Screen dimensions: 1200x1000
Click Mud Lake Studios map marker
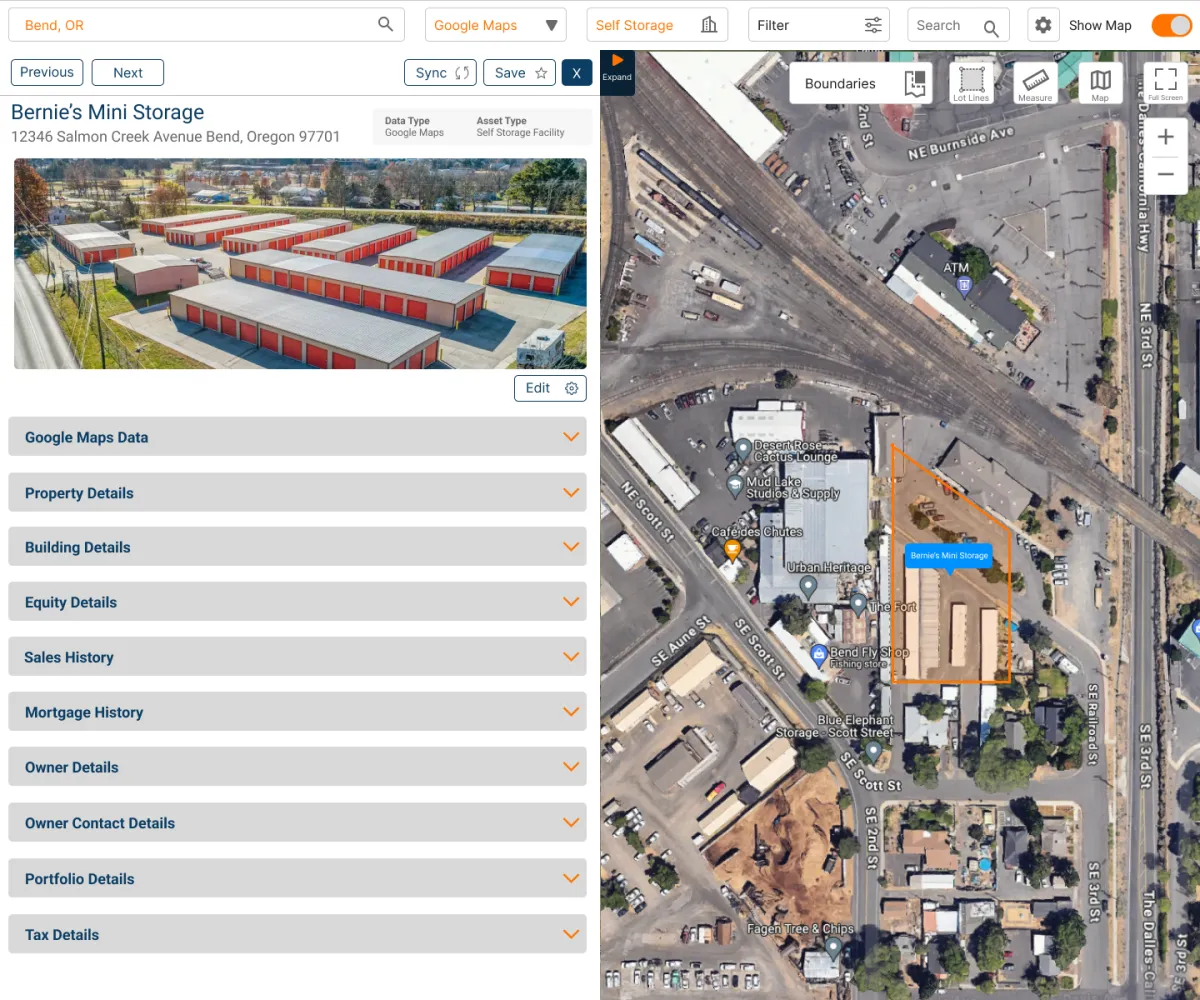click(736, 487)
